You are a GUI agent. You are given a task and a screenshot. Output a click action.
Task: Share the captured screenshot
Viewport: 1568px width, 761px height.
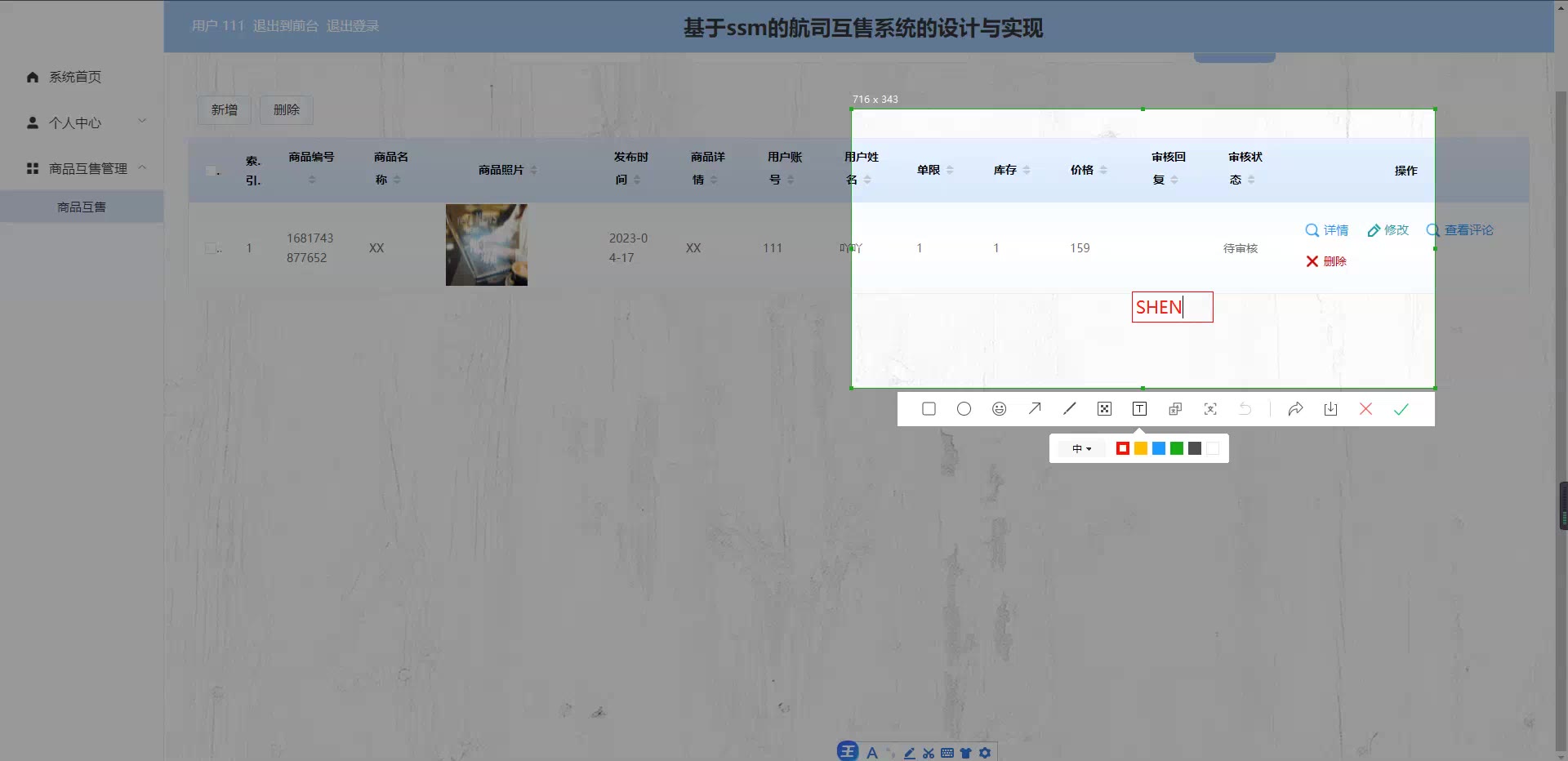1295,409
